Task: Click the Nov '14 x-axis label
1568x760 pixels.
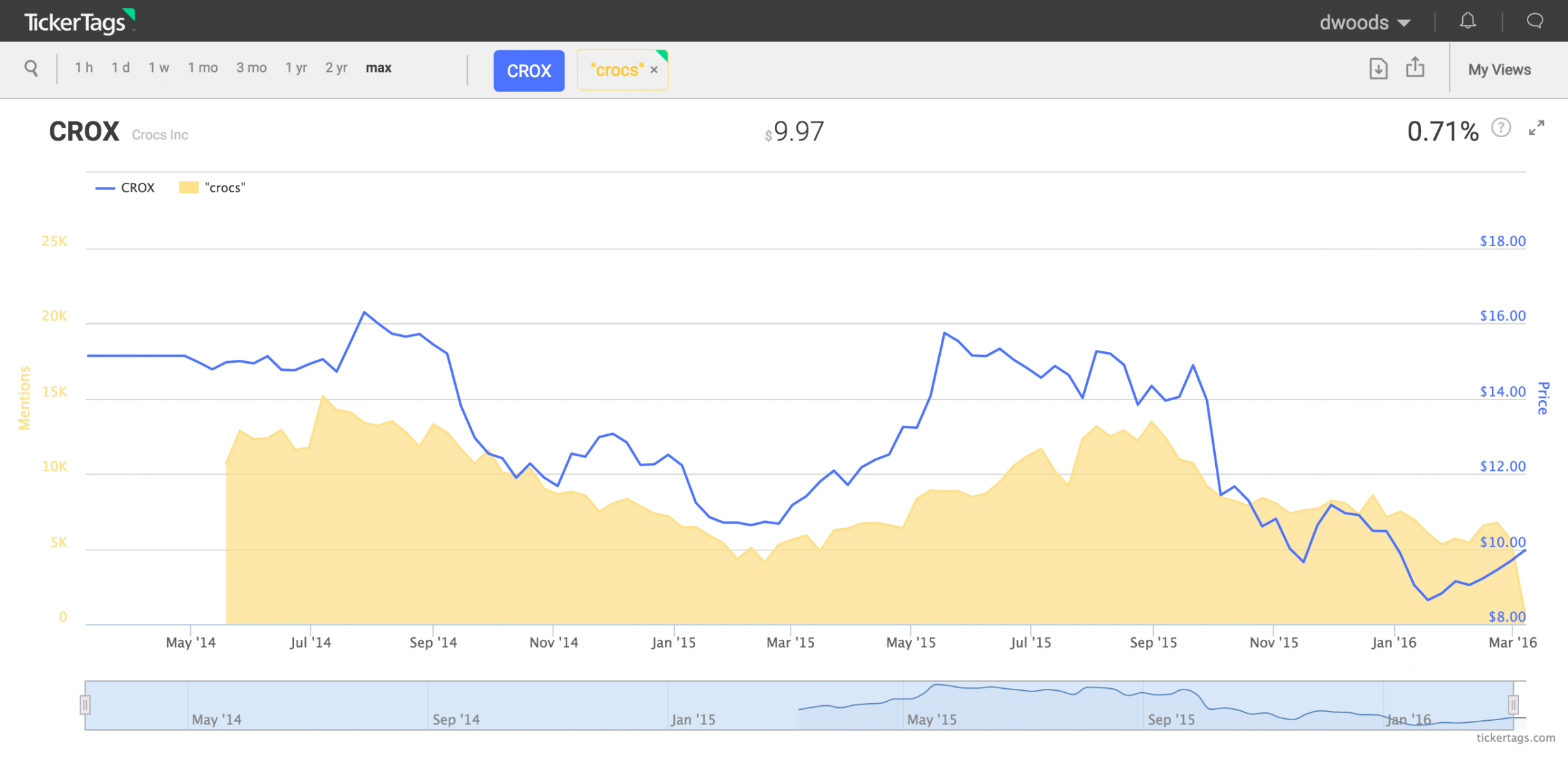Action: pos(553,642)
